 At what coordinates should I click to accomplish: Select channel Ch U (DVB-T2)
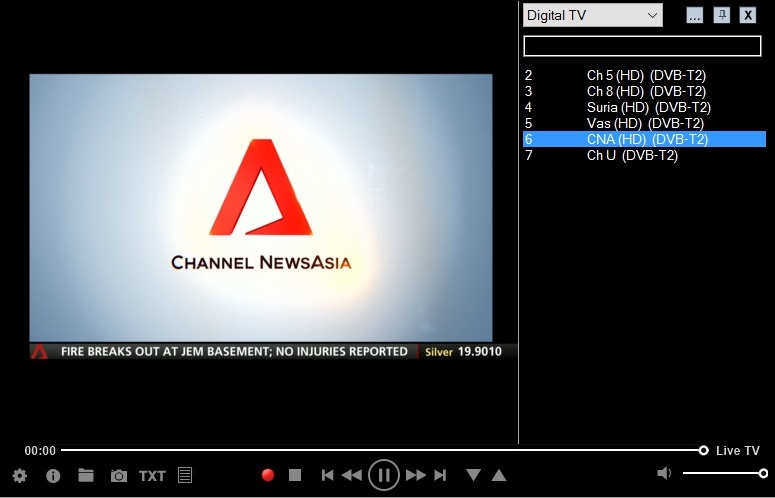point(645,155)
